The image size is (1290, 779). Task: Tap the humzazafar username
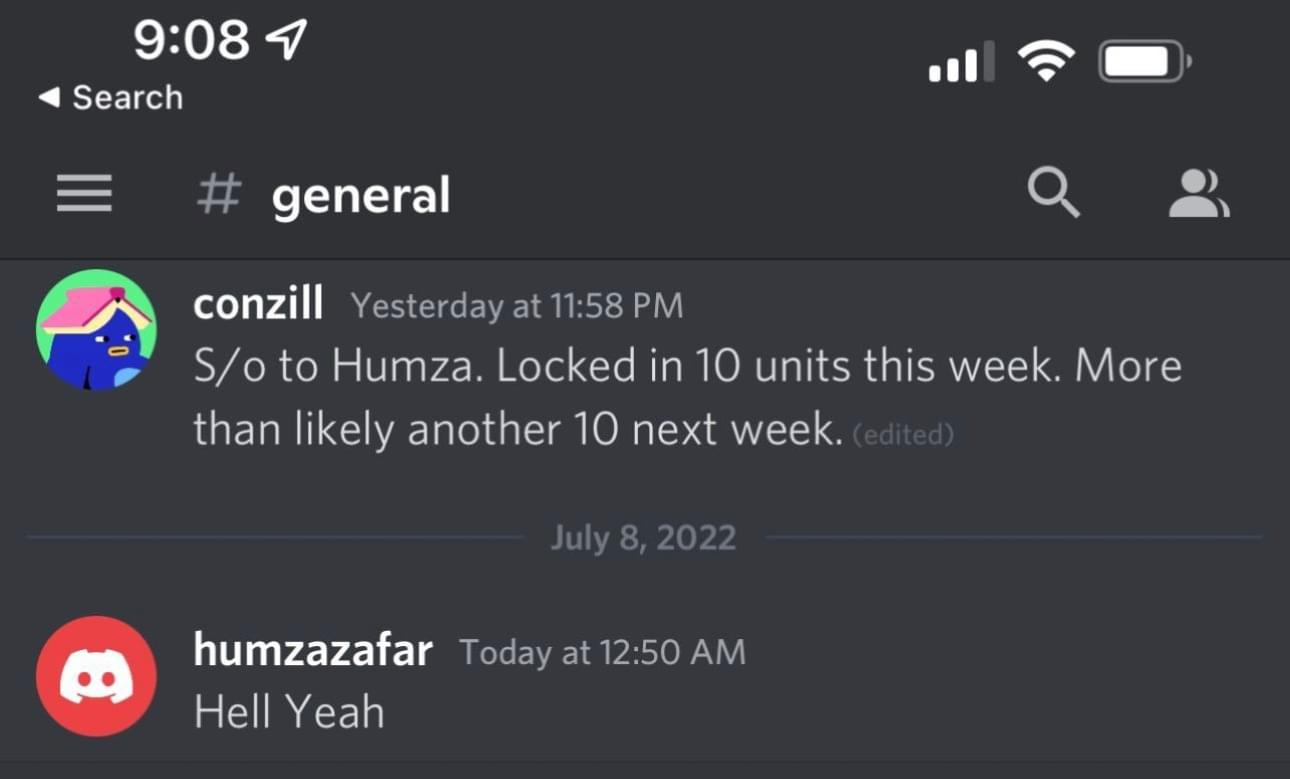[x=313, y=650]
